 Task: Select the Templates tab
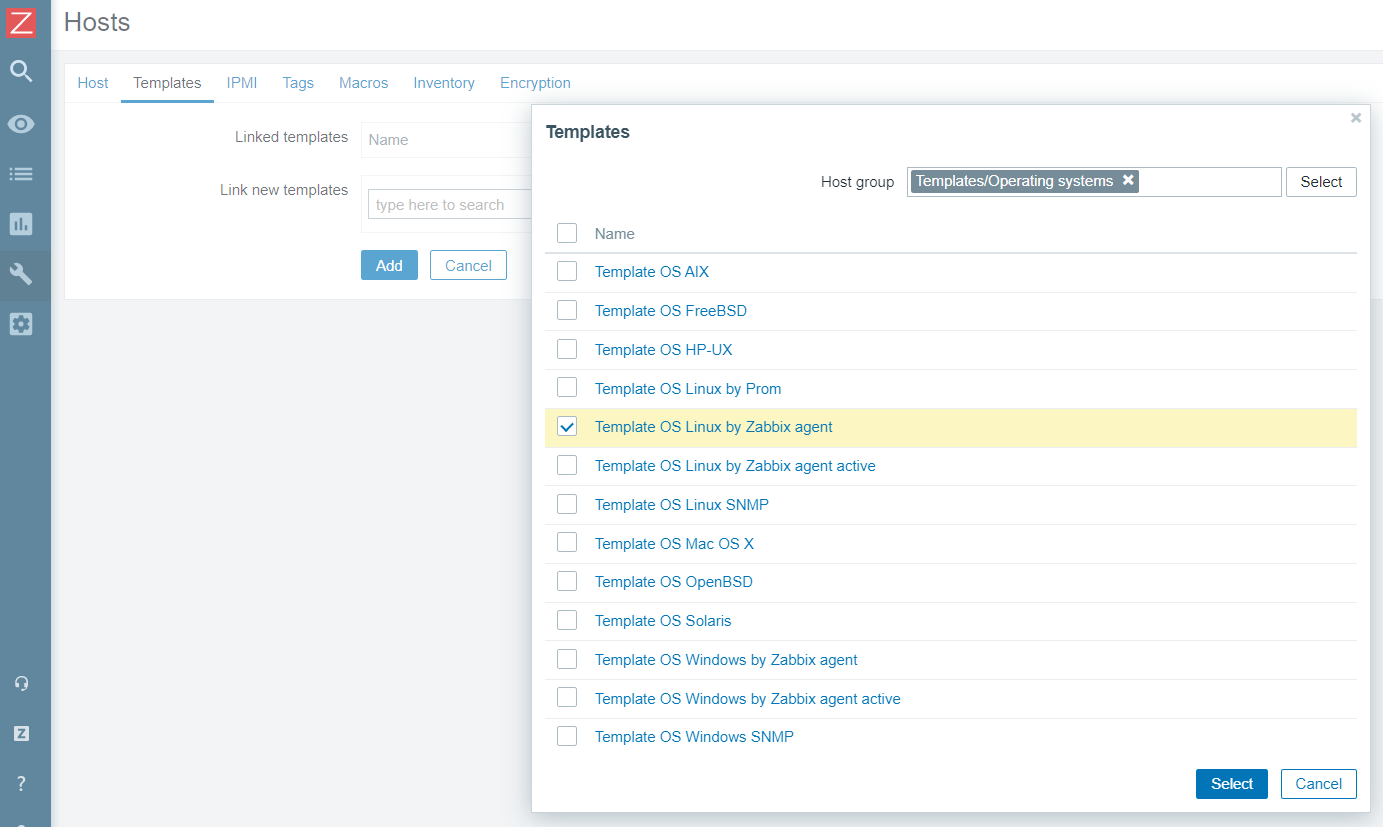(x=167, y=83)
